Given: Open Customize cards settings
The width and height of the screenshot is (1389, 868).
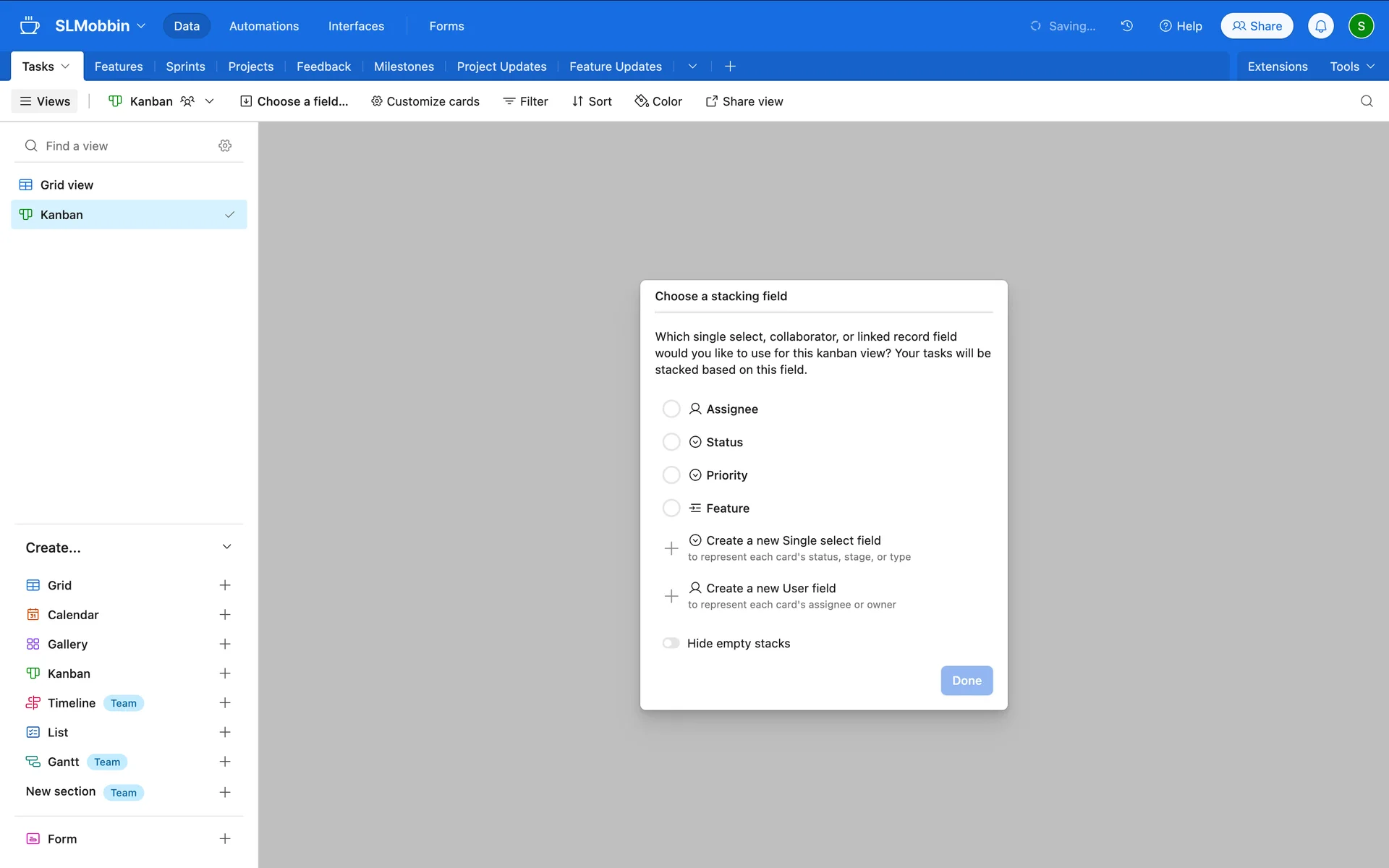Looking at the screenshot, I should [425, 101].
